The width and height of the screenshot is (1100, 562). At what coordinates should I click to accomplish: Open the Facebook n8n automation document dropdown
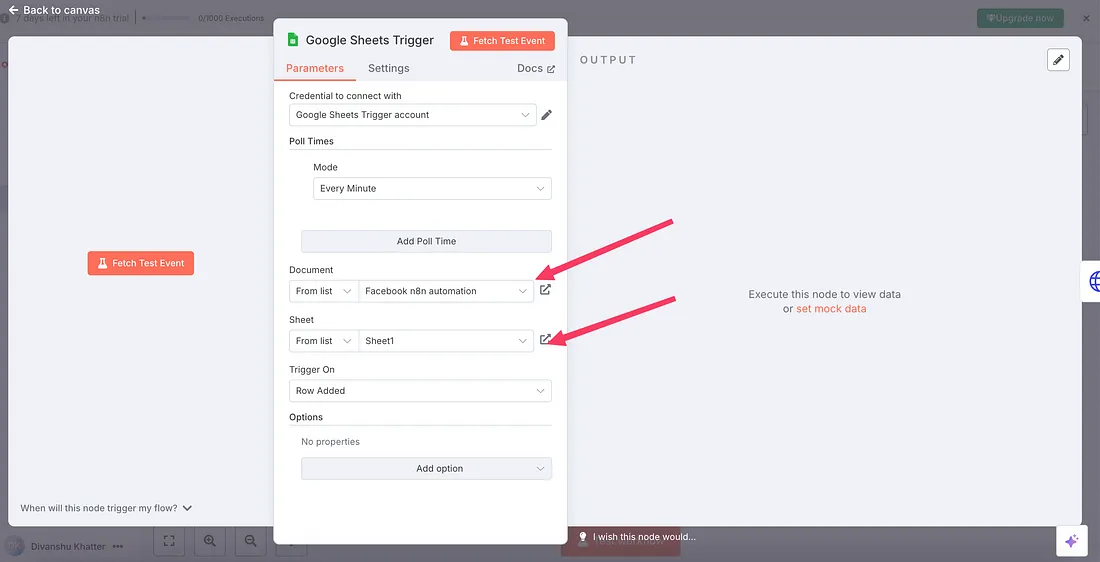pos(446,290)
